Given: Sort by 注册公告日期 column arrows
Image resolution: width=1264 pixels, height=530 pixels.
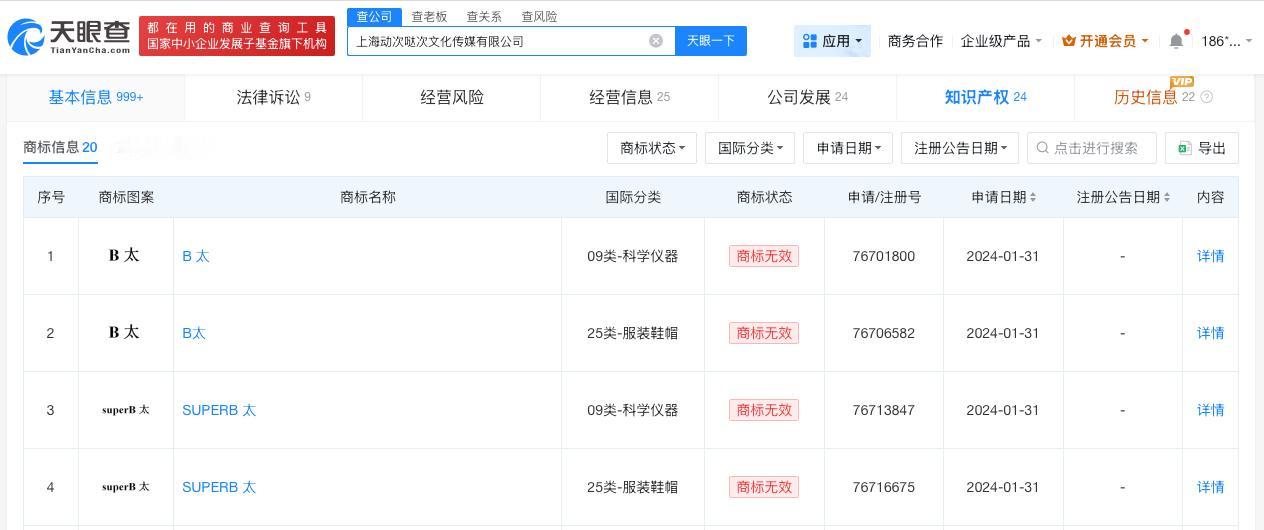Looking at the screenshot, I should pyautogui.click(x=1166, y=197).
